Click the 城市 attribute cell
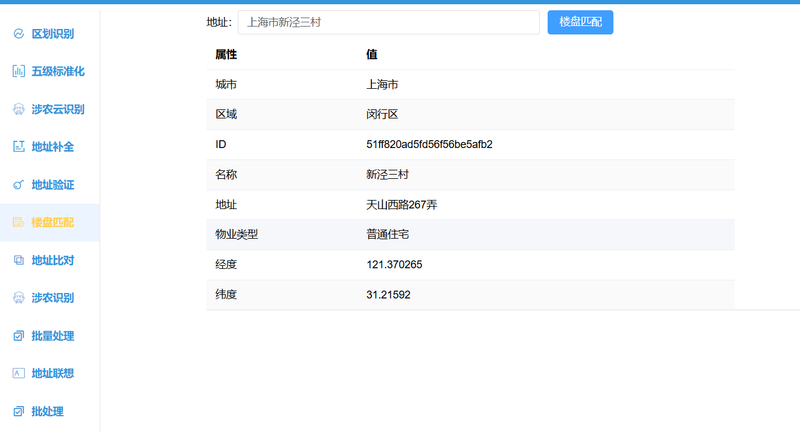Viewport: 800px width, 432px height. coord(226,85)
